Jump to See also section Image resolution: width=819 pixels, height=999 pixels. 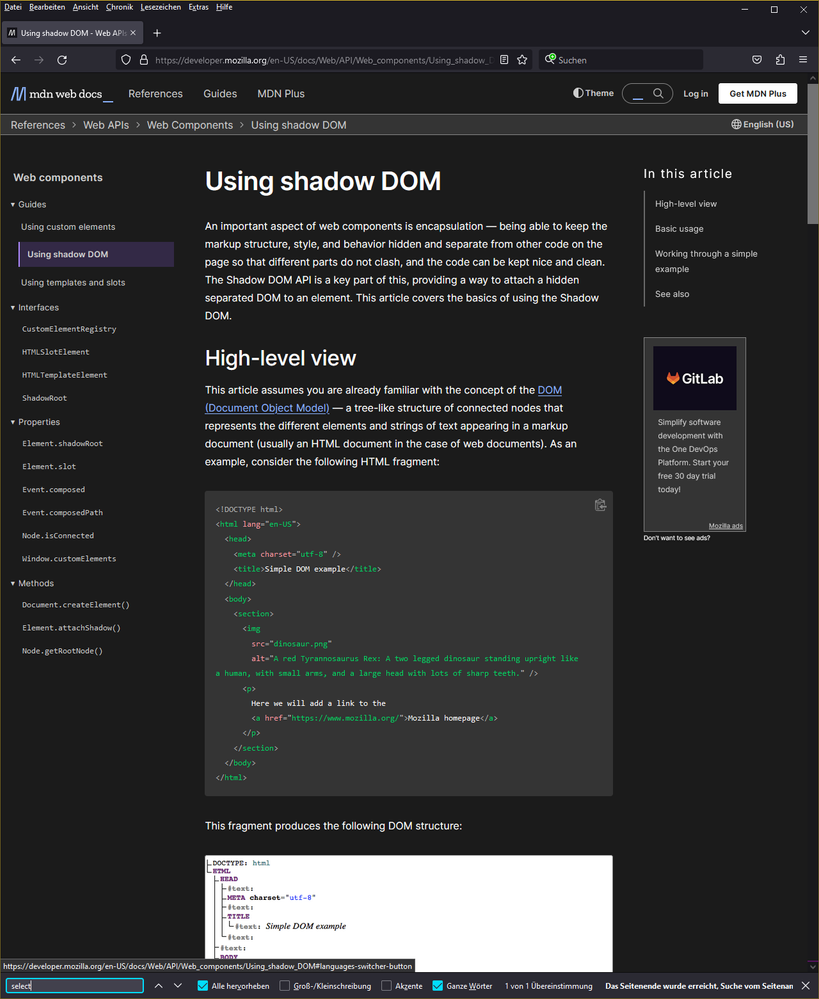click(x=672, y=294)
